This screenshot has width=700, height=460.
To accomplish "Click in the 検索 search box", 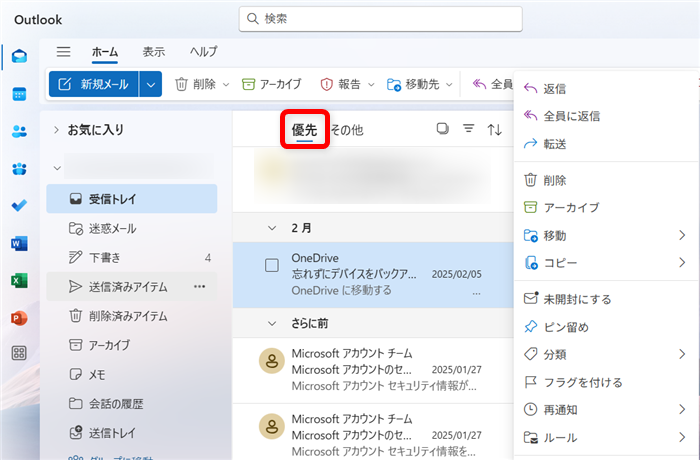I will (x=380, y=18).
